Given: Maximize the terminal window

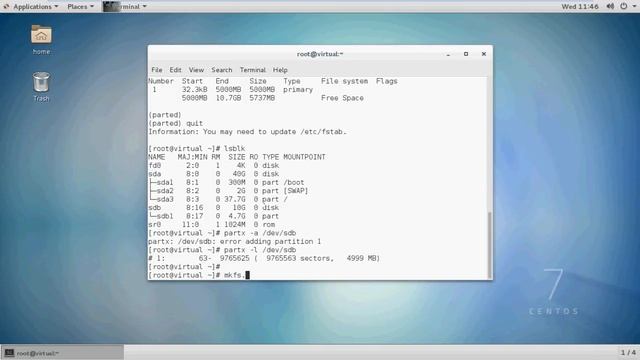Looking at the screenshot, I should click(x=466, y=54).
